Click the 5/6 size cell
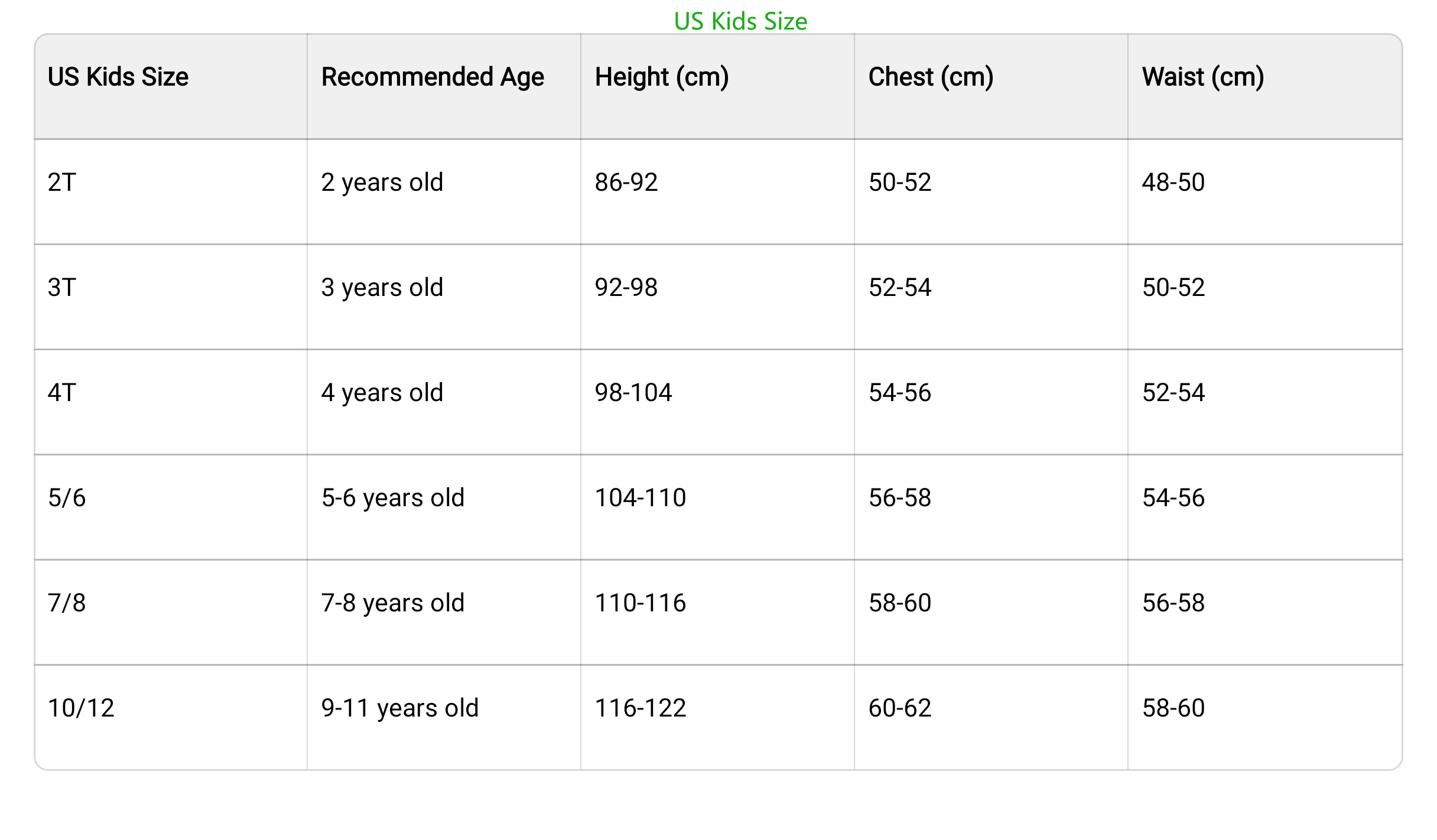The height and width of the screenshot is (840, 1437). (171, 507)
